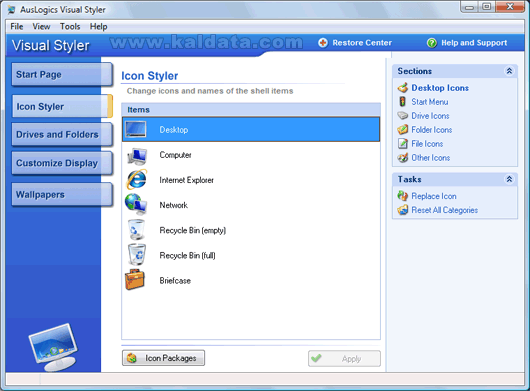The image size is (530, 391).
Task: Switch to Wallpapers section
Action: point(62,195)
